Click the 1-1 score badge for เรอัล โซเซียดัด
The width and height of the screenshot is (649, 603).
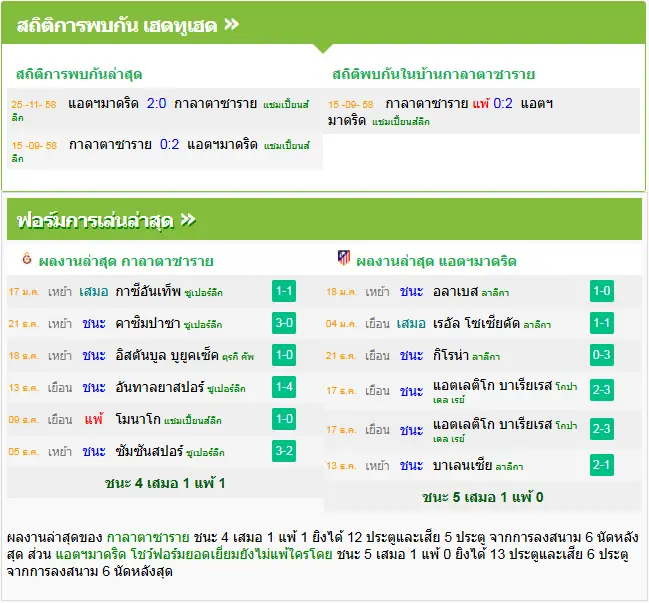point(602,323)
